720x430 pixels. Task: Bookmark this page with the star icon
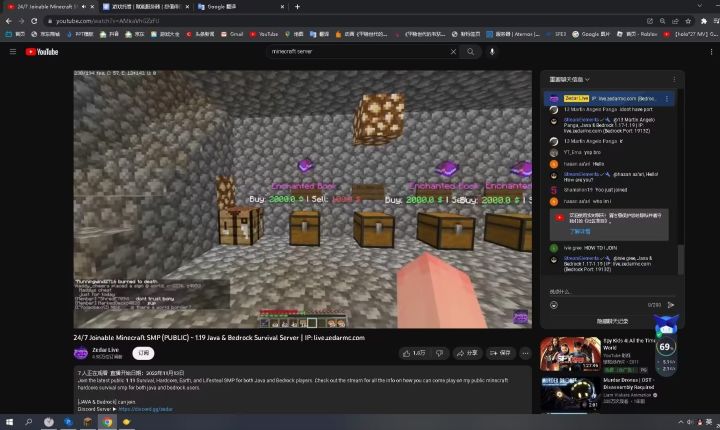pyautogui.click(x=688, y=21)
